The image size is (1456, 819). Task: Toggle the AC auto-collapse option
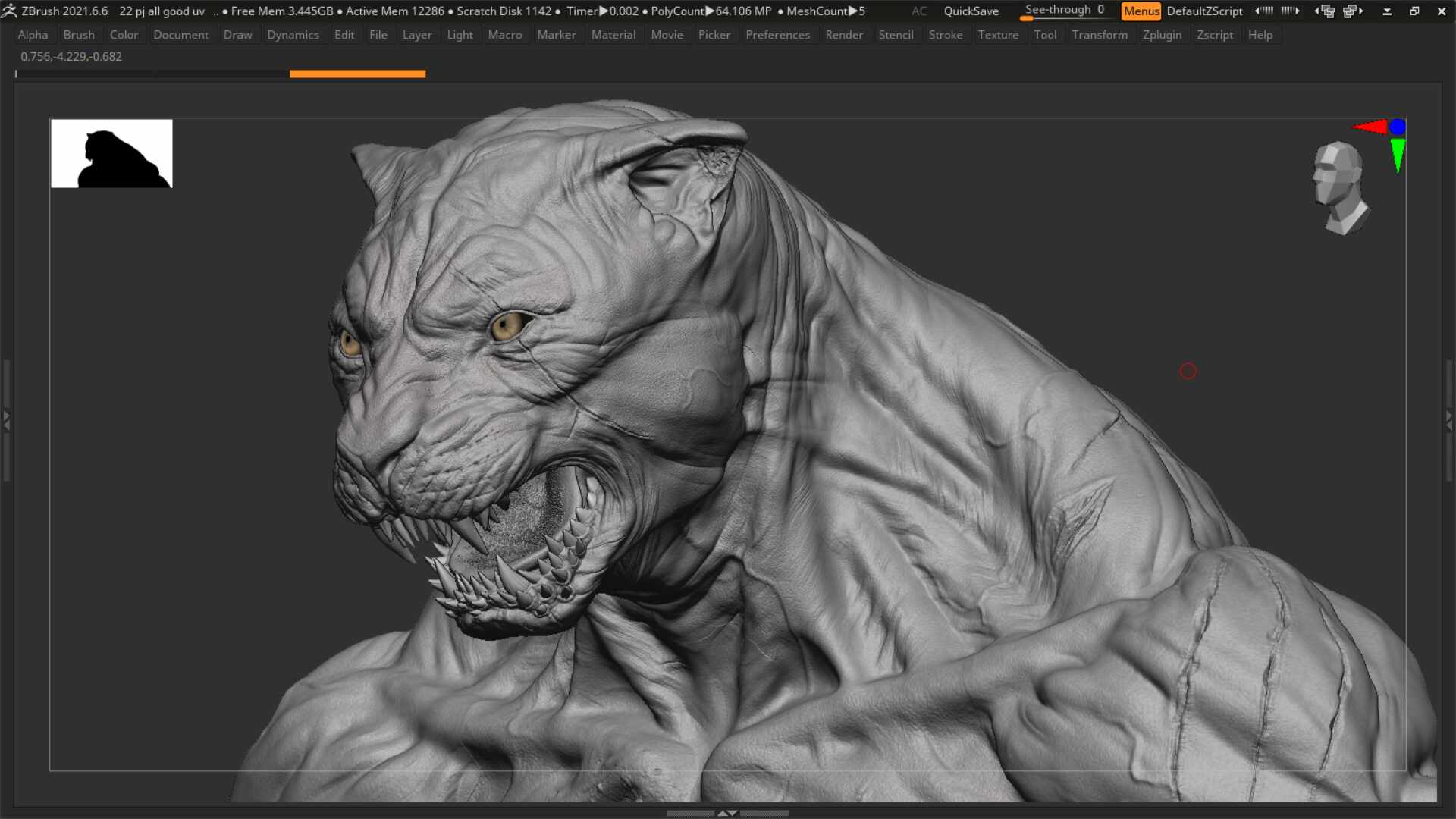[x=919, y=11]
